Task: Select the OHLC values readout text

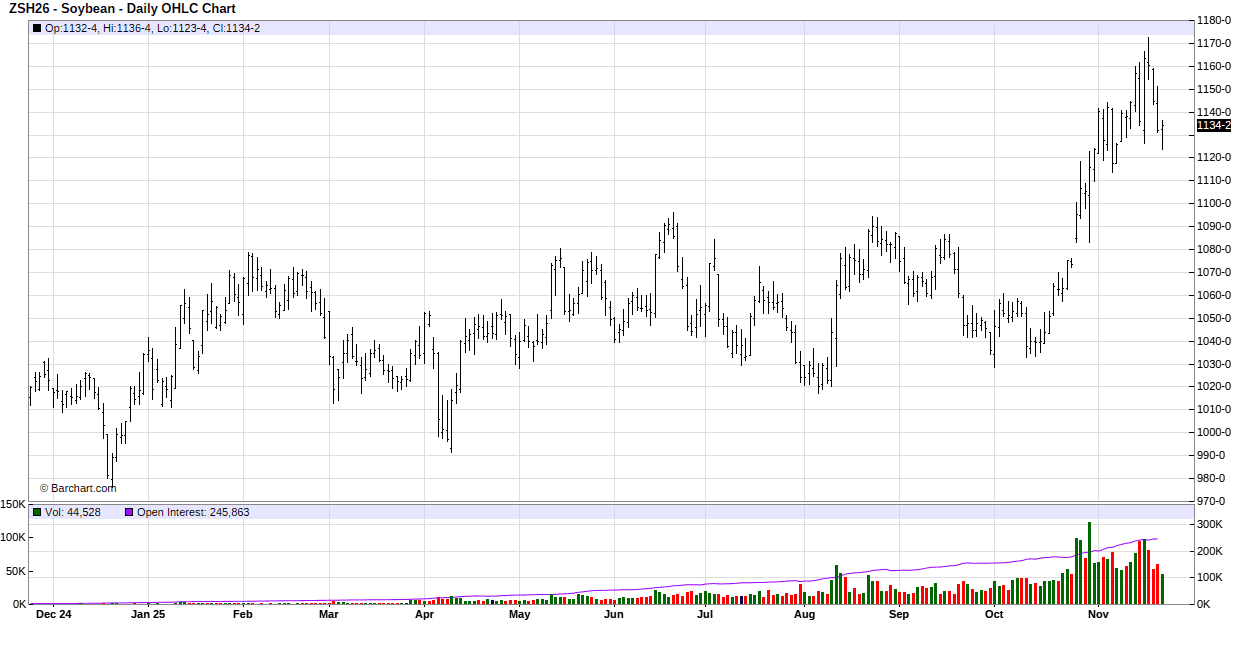Action: pyautogui.click(x=152, y=28)
